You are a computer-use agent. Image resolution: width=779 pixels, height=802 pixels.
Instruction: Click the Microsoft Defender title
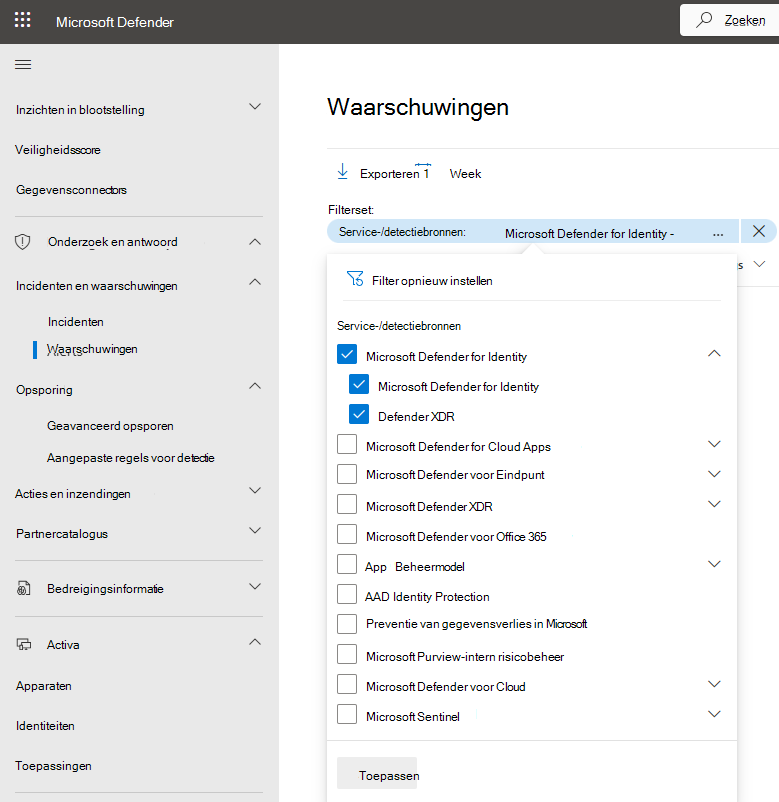(x=115, y=22)
